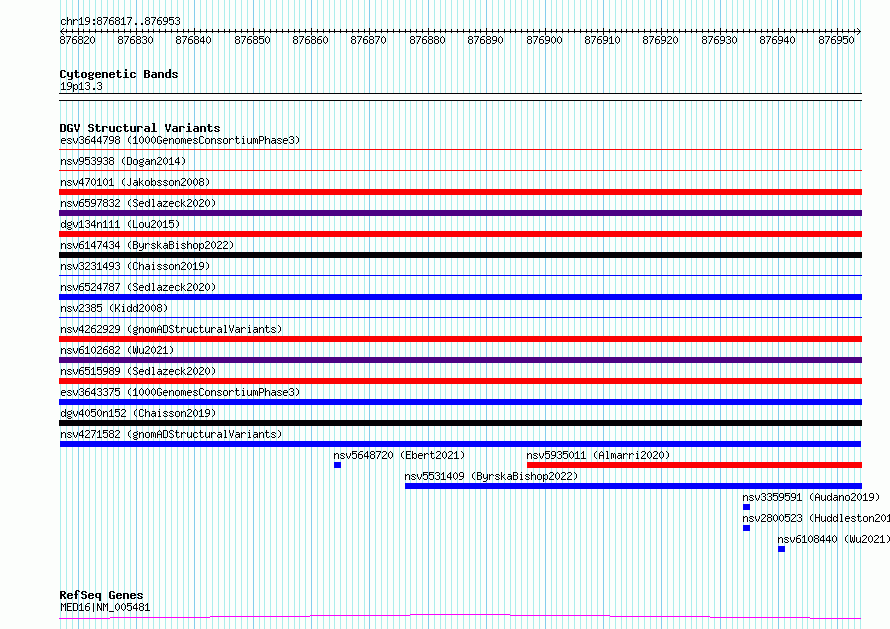Click the small nsv5648720 Ebert2021 variant marker

[x=337, y=465]
